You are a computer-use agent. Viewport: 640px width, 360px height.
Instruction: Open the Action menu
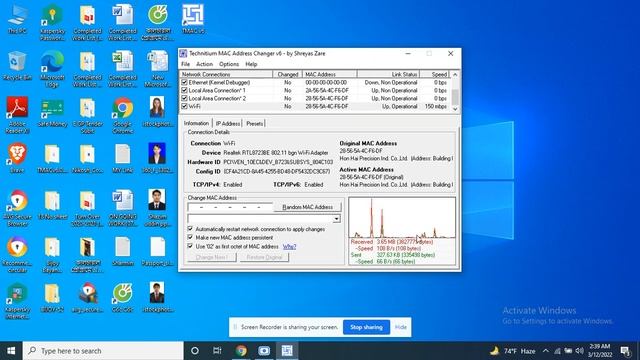[x=204, y=64]
